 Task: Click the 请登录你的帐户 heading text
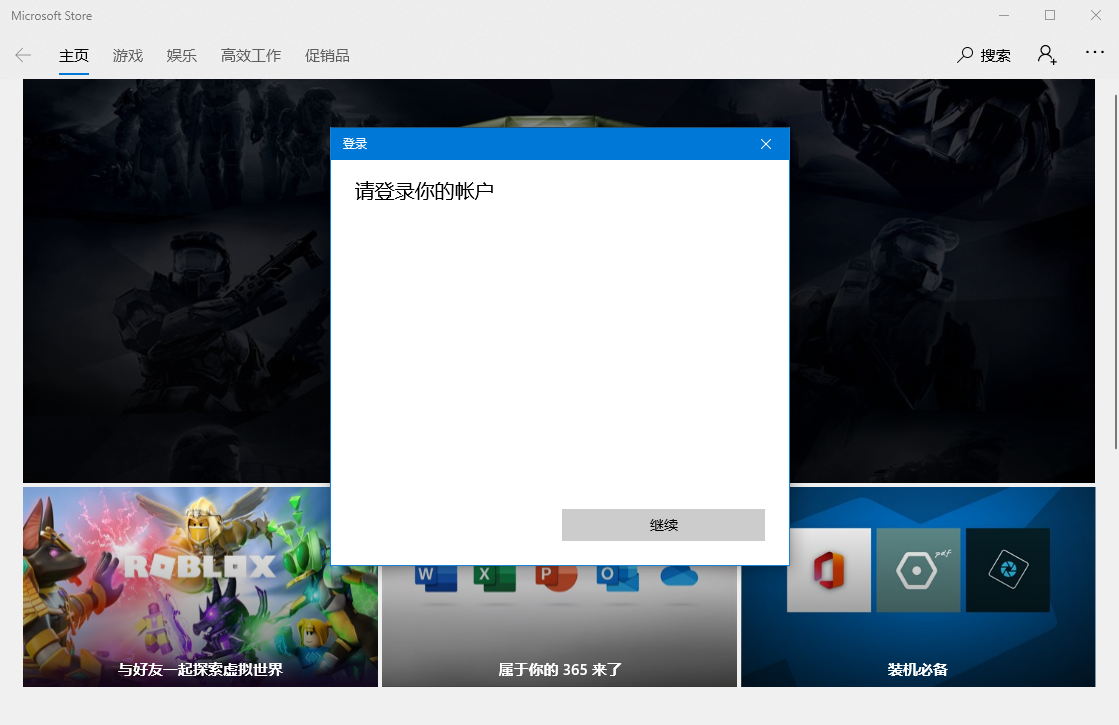pos(424,191)
